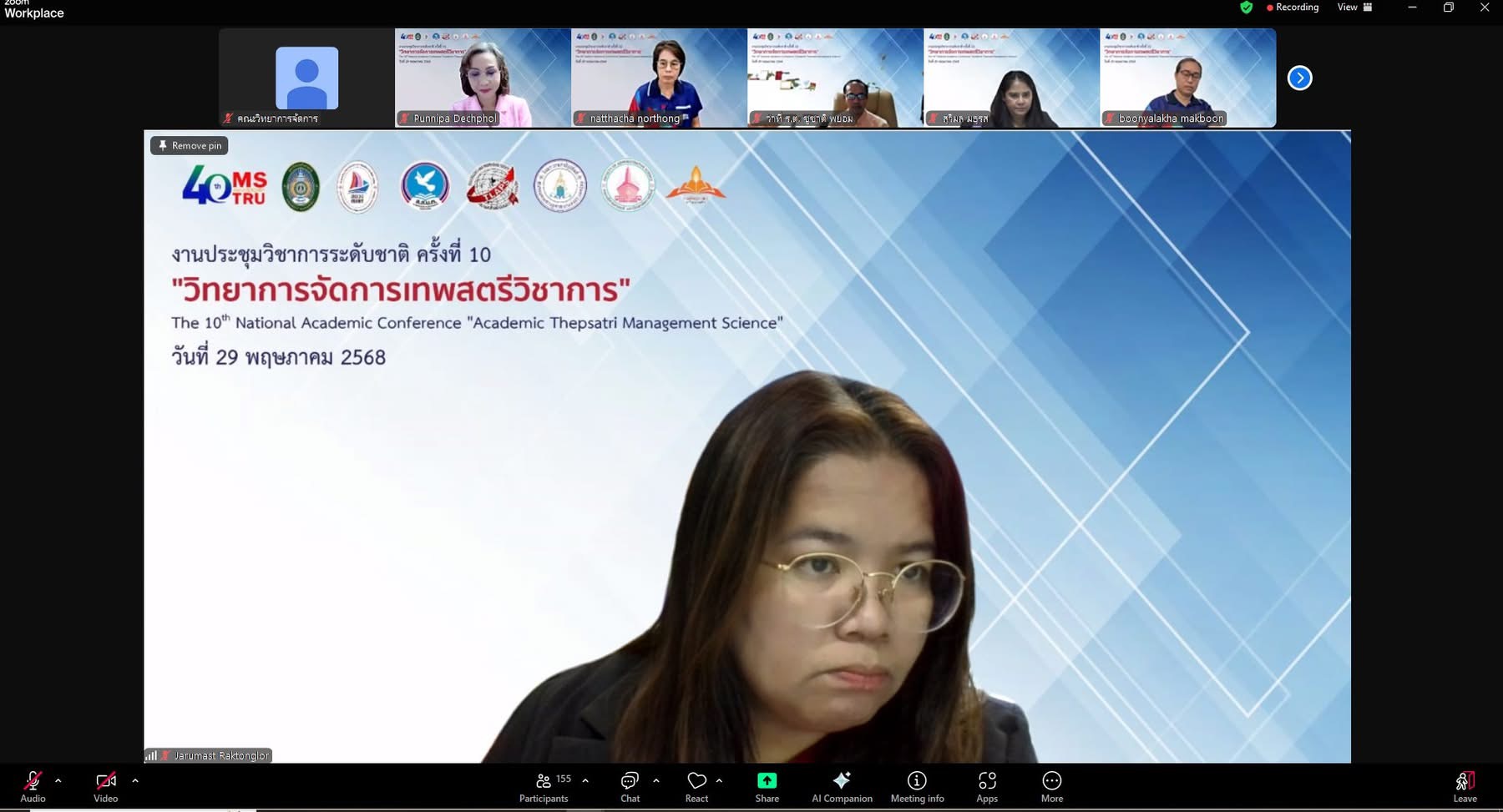Click the green Share screen button

point(767,786)
